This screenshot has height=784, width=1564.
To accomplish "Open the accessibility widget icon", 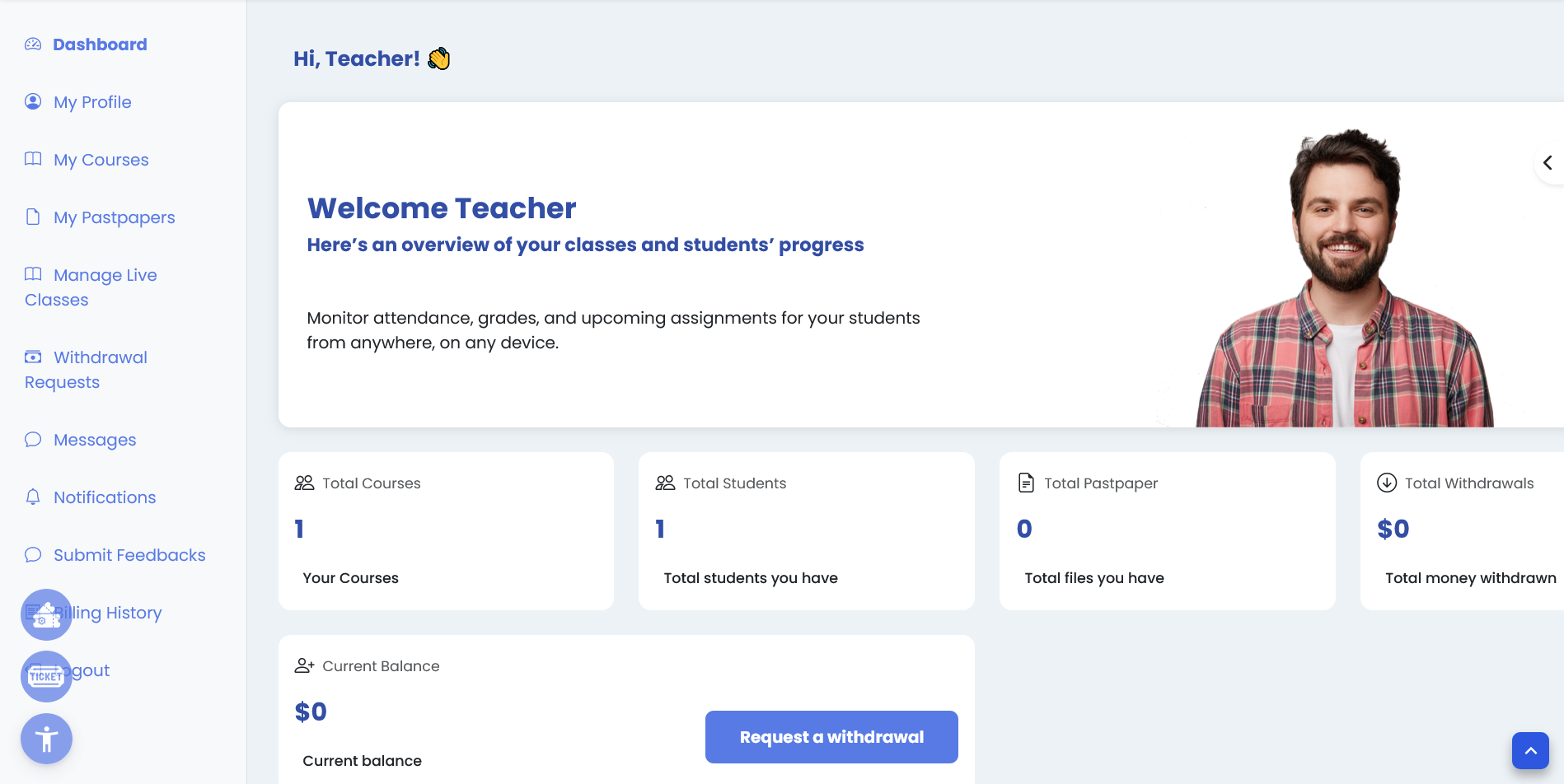I will (x=46, y=739).
